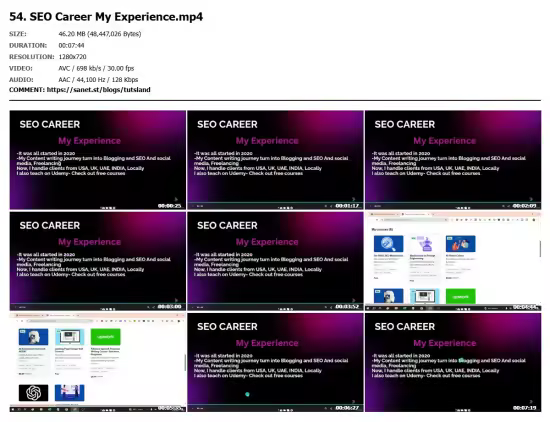Image resolution: width=550 pixels, height=422 pixels.
Task: Click the blue presenter course tile next to ChatGPT logo
Action: (x=69, y=393)
